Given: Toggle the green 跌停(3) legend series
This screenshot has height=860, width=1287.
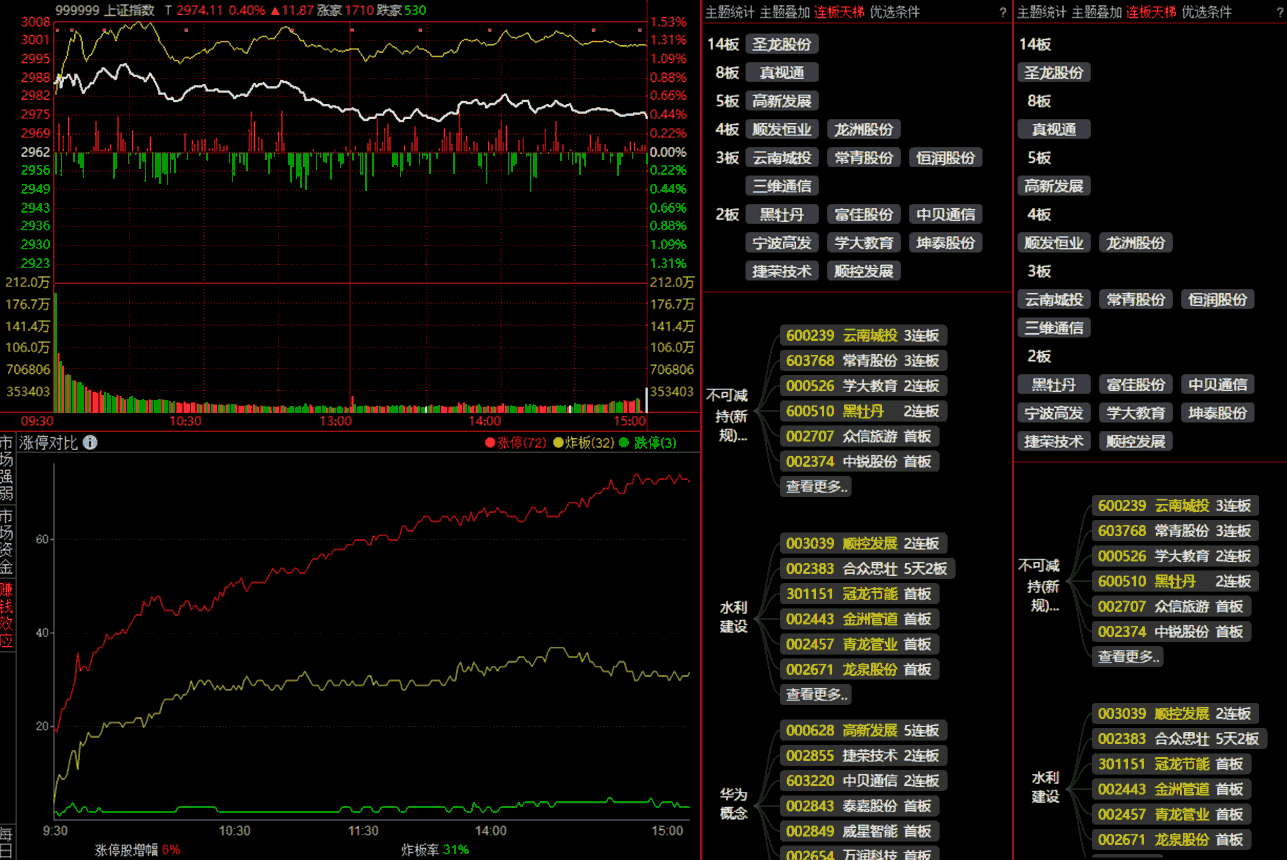Looking at the screenshot, I should point(648,443).
